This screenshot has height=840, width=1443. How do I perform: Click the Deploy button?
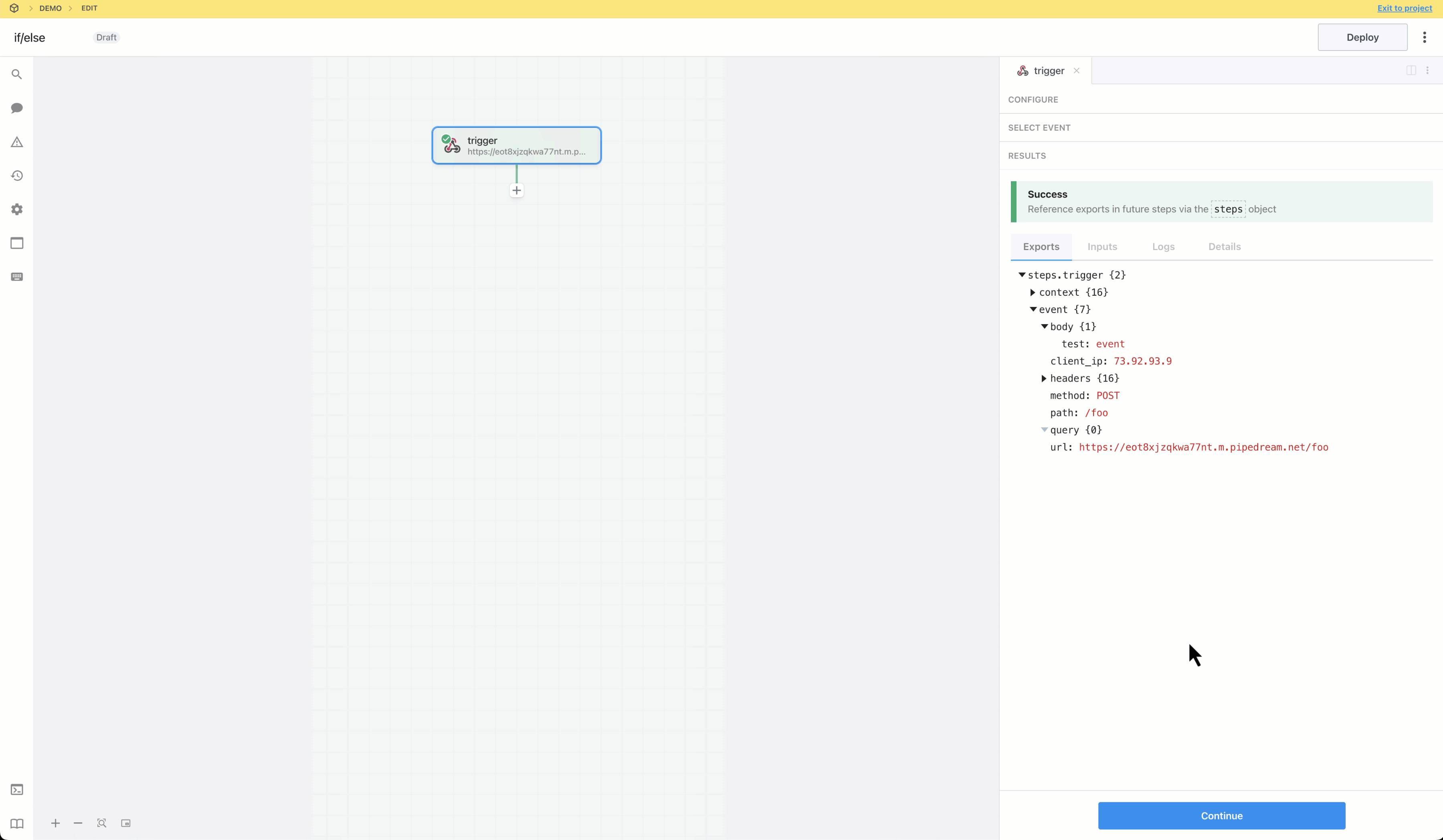[1362, 37]
